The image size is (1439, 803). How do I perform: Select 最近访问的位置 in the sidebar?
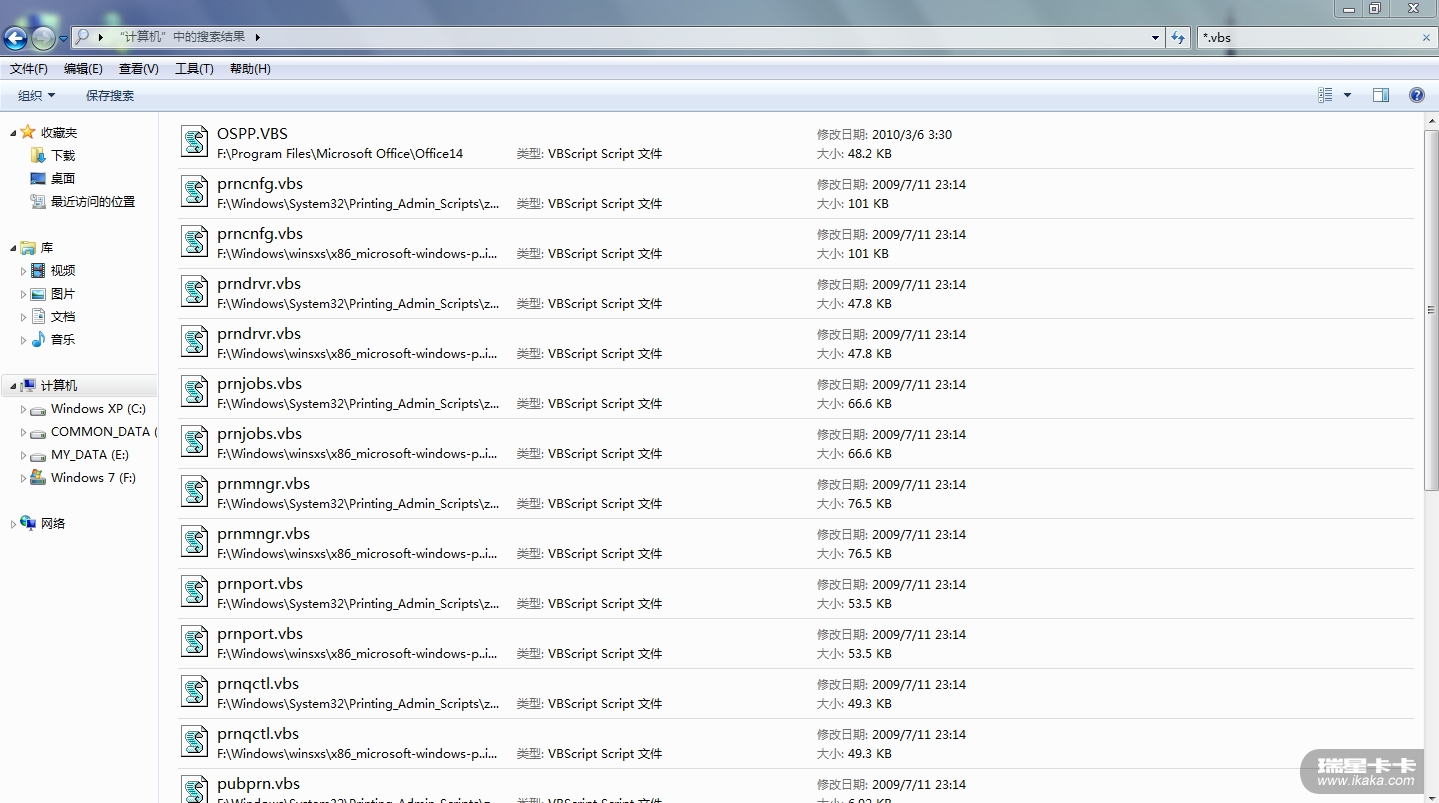coord(93,202)
